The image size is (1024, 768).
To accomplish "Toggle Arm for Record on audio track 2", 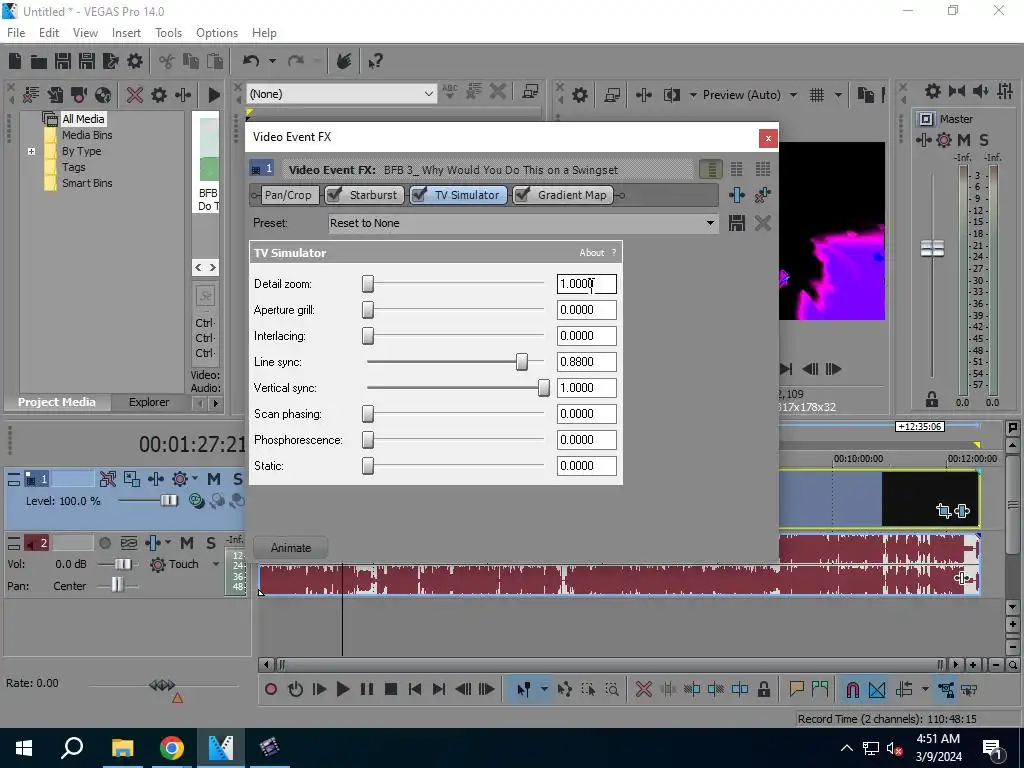I will 104,543.
